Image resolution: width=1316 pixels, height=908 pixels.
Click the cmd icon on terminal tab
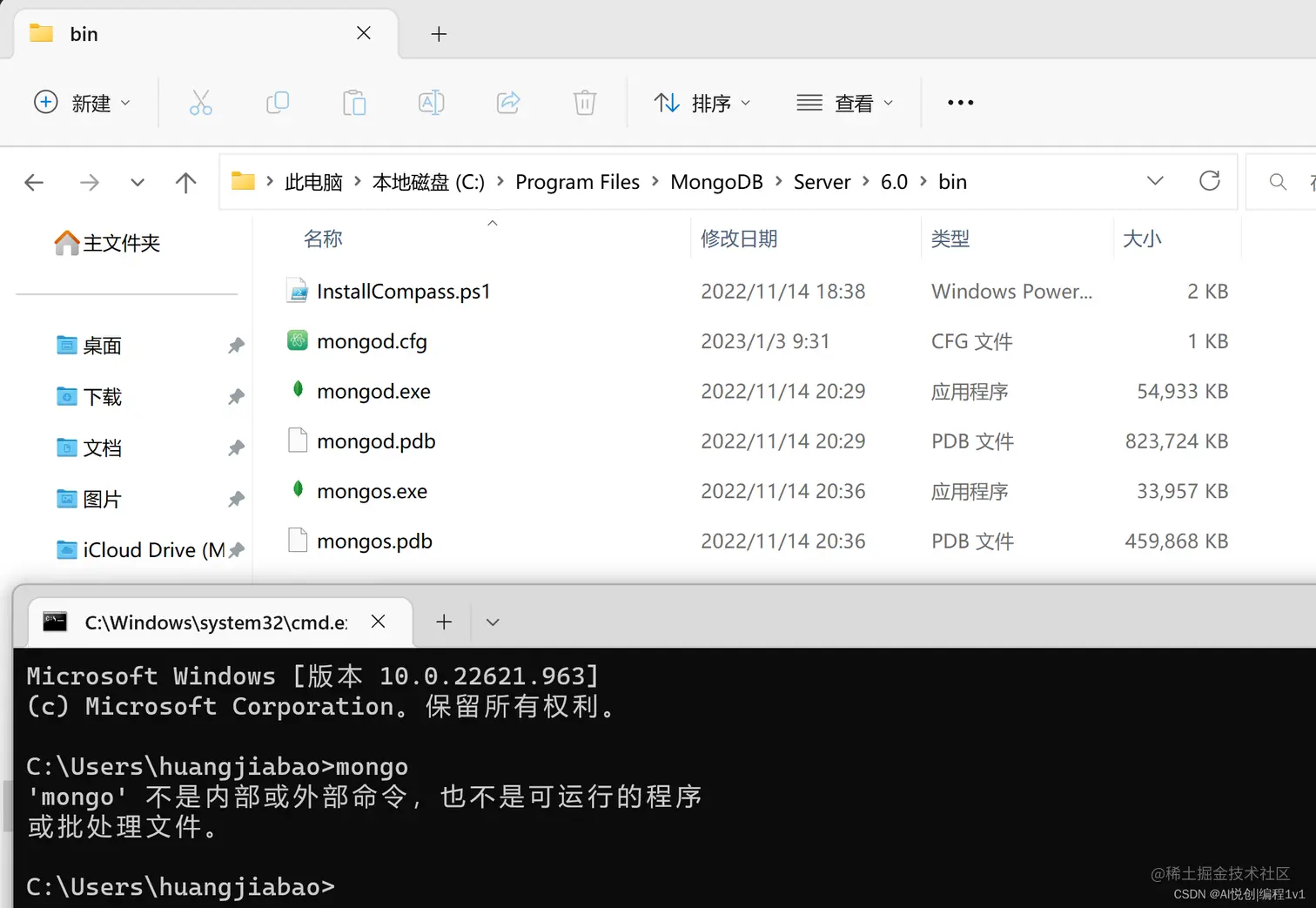pos(55,622)
